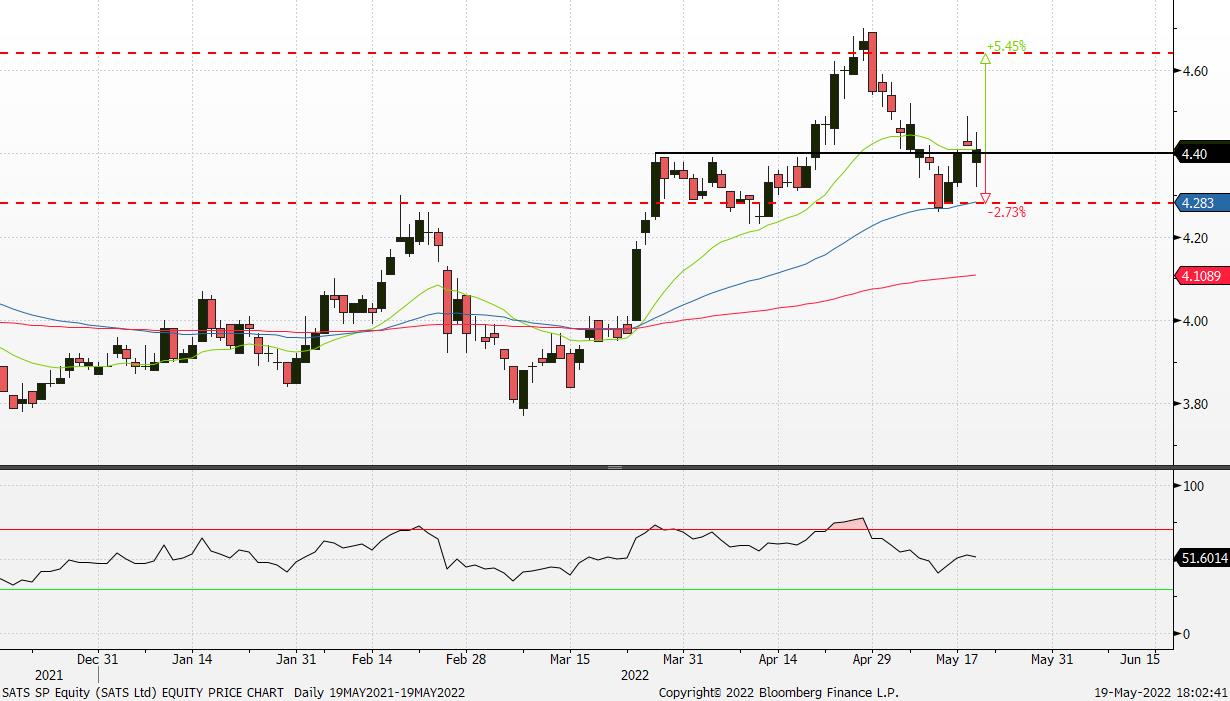Click the 2021 year label
The height and width of the screenshot is (701, 1230).
(48, 675)
